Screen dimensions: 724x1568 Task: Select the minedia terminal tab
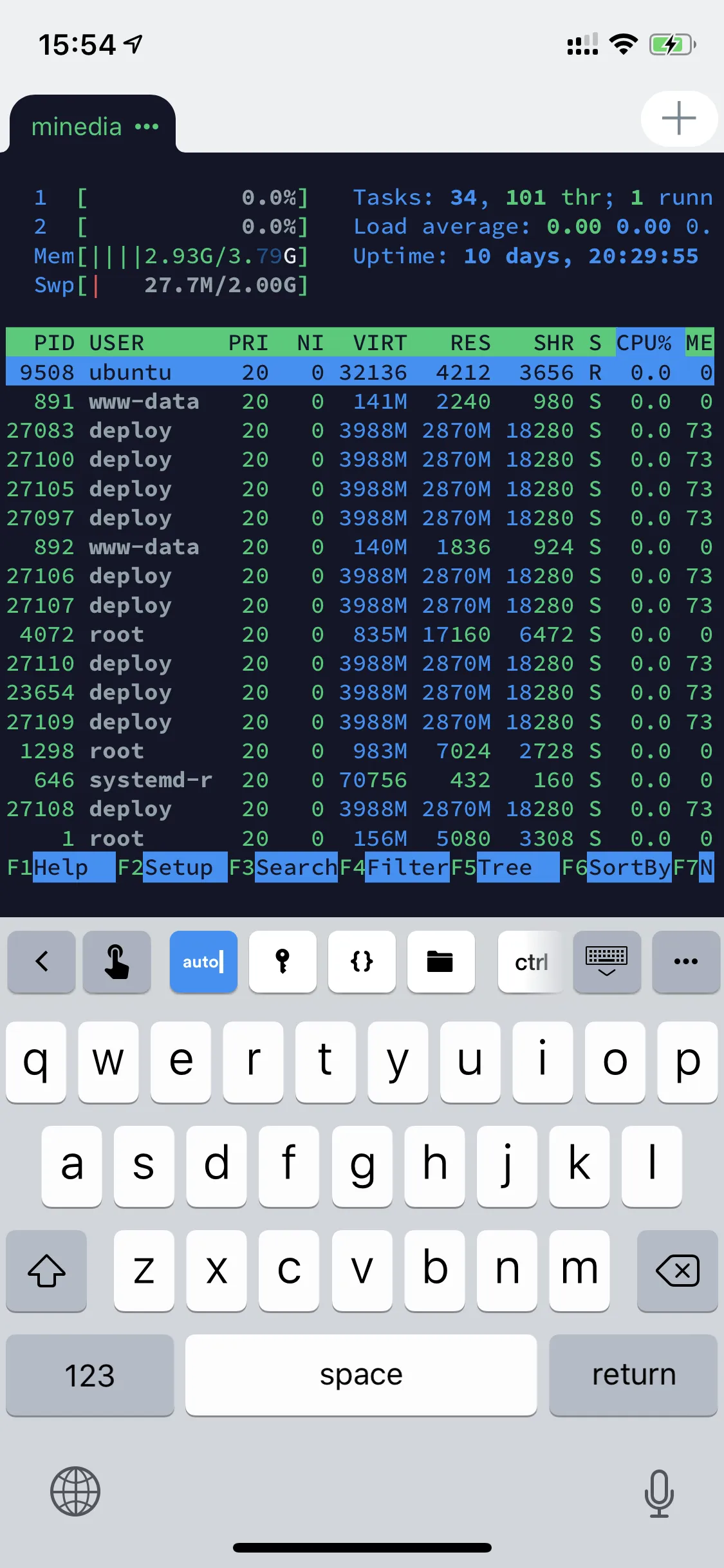tap(77, 127)
